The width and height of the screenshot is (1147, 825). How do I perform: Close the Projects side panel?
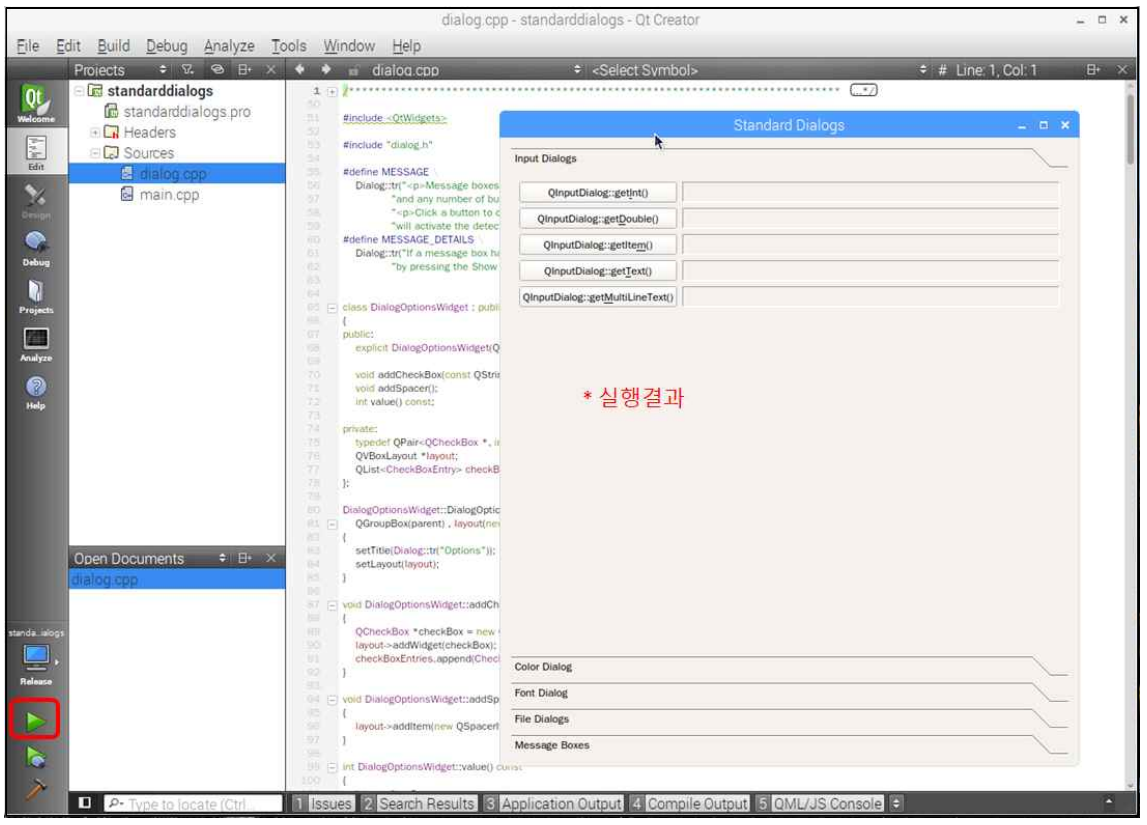coord(271,69)
